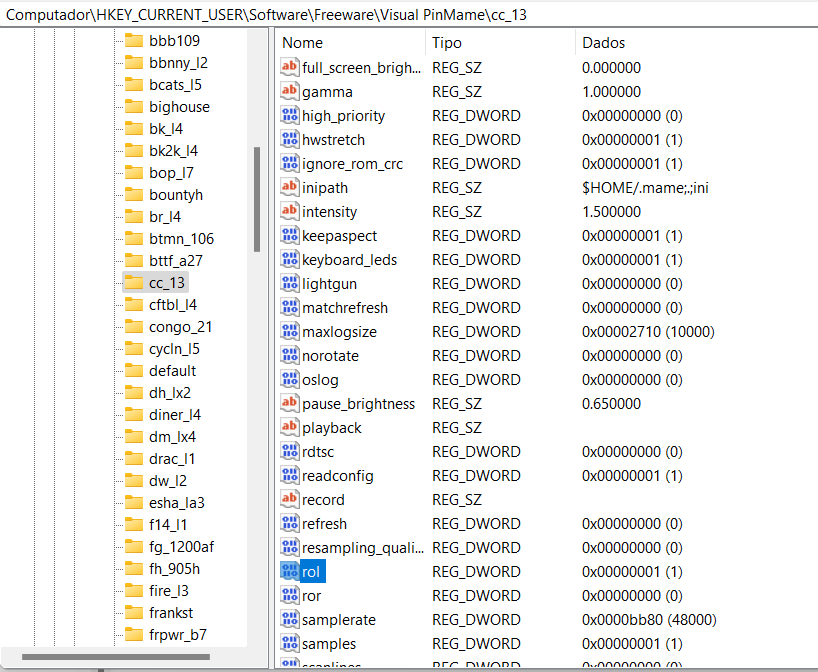Image resolution: width=818 pixels, height=672 pixels.
Task: Click the DWORD icon beside hwstretch
Action: tap(290, 139)
